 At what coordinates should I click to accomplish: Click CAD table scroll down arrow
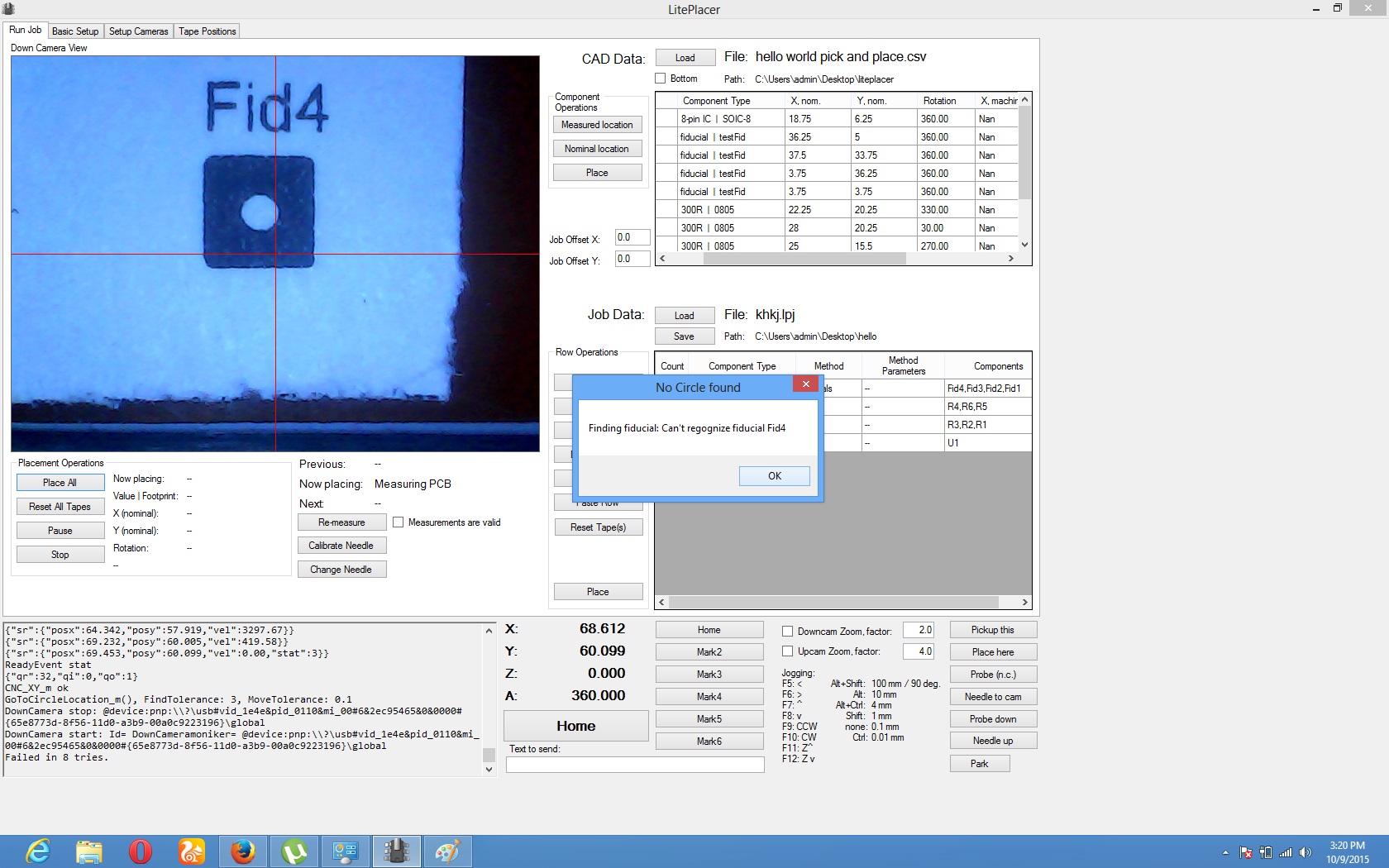[x=1025, y=245]
